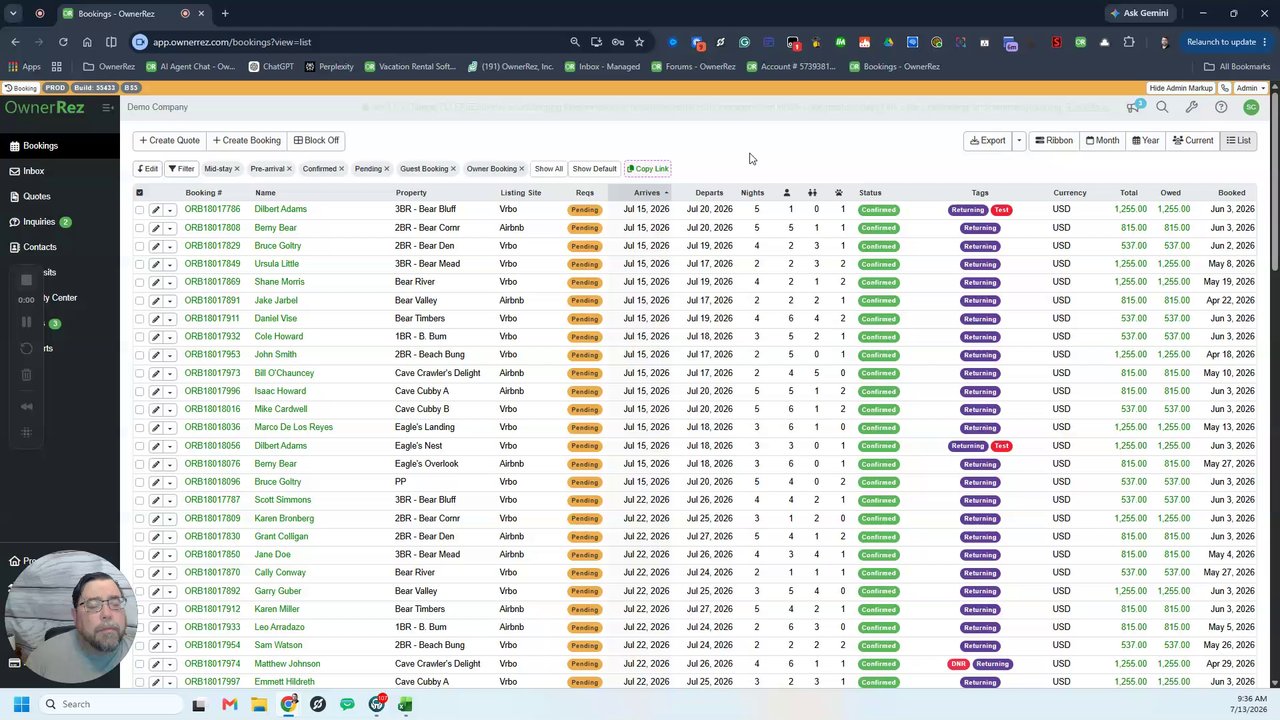
Task: Click the phone icon in admin bar
Action: click(1225, 88)
